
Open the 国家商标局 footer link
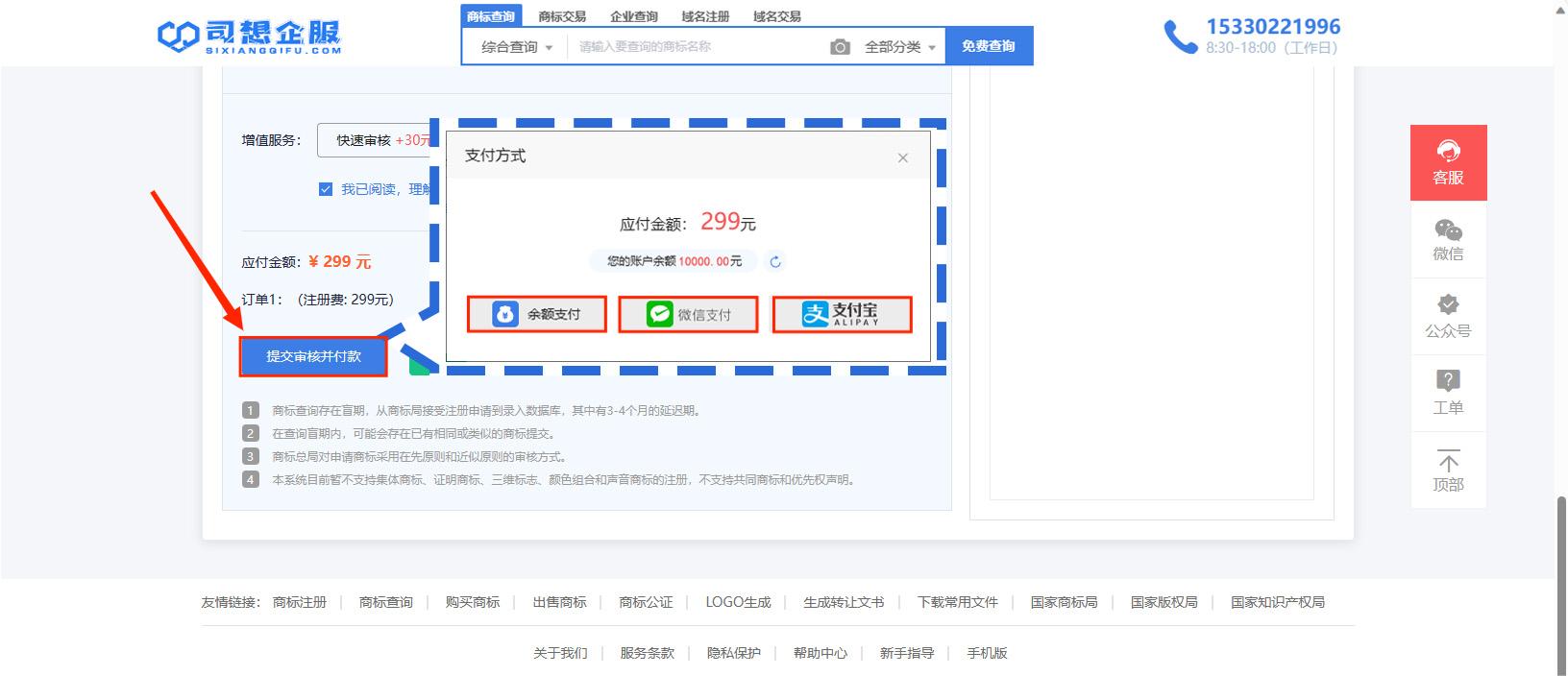[1064, 602]
